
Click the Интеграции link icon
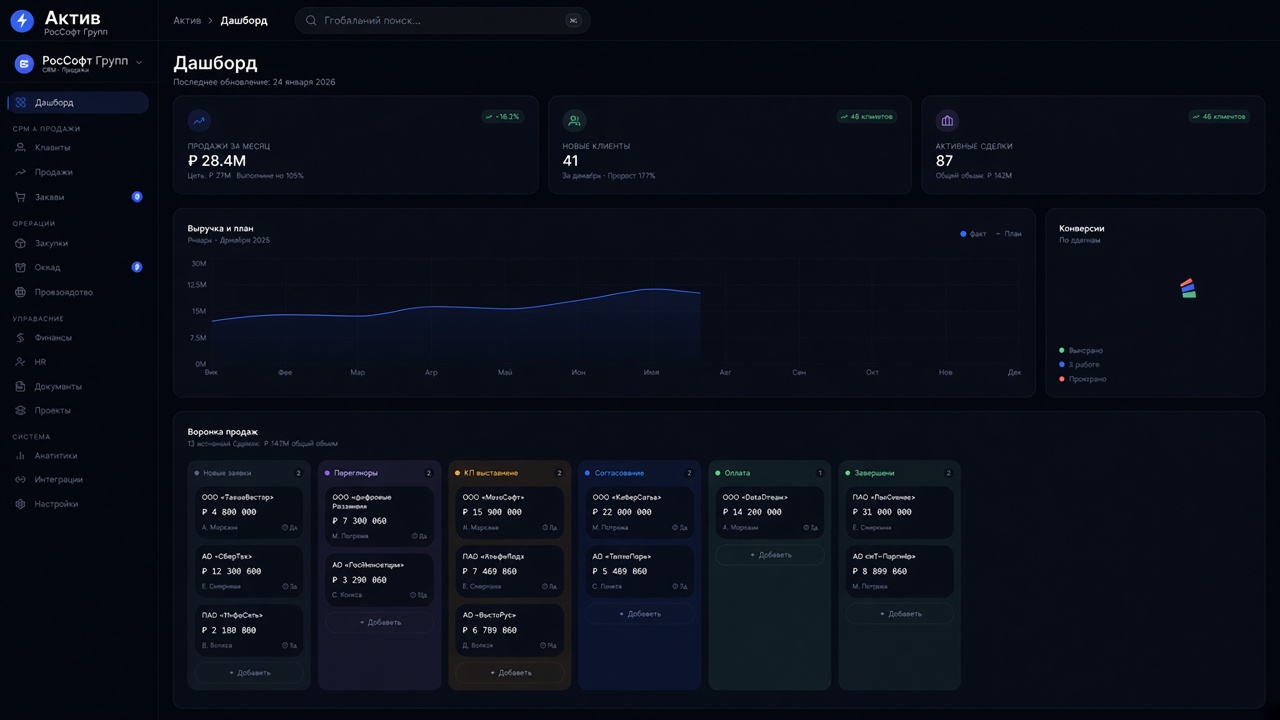tap(20, 480)
